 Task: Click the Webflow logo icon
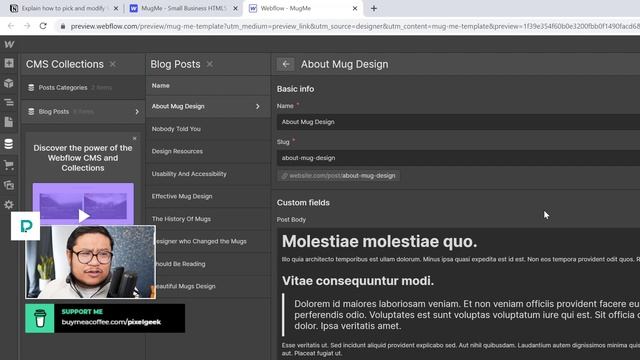pyautogui.click(x=9, y=44)
